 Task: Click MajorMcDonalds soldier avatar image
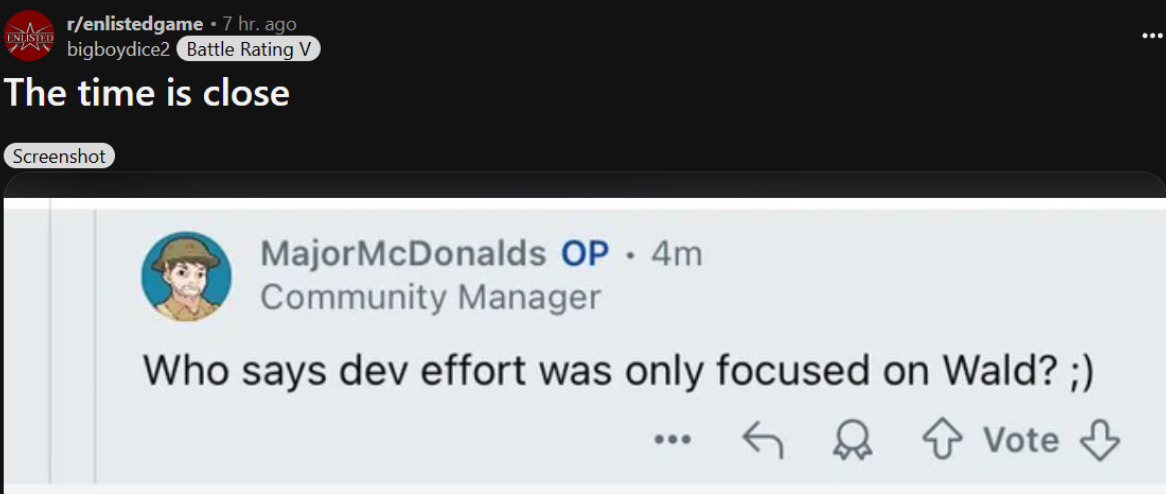pos(187,276)
